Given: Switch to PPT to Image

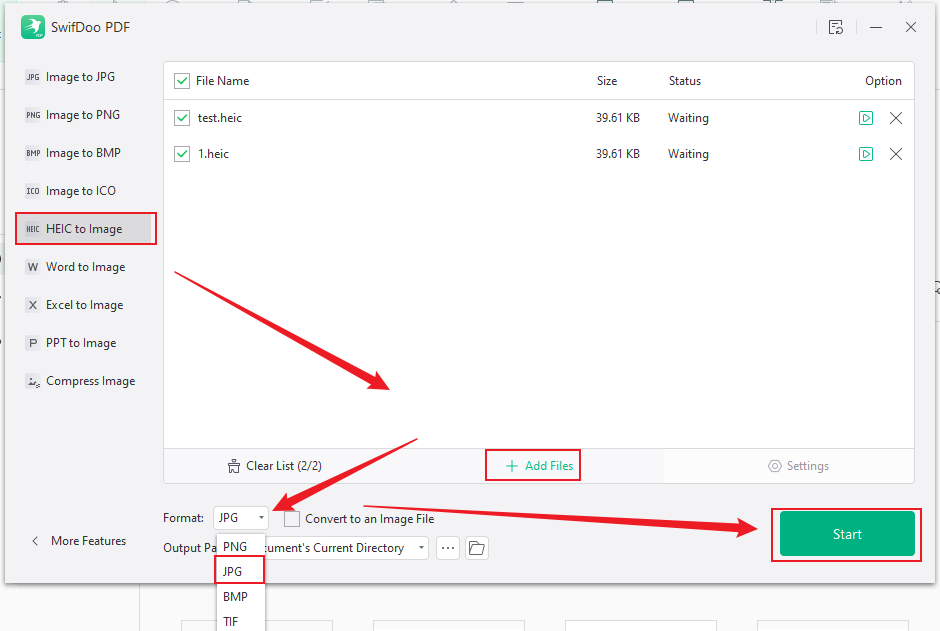Looking at the screenshot, I should (x=79, y=342).
